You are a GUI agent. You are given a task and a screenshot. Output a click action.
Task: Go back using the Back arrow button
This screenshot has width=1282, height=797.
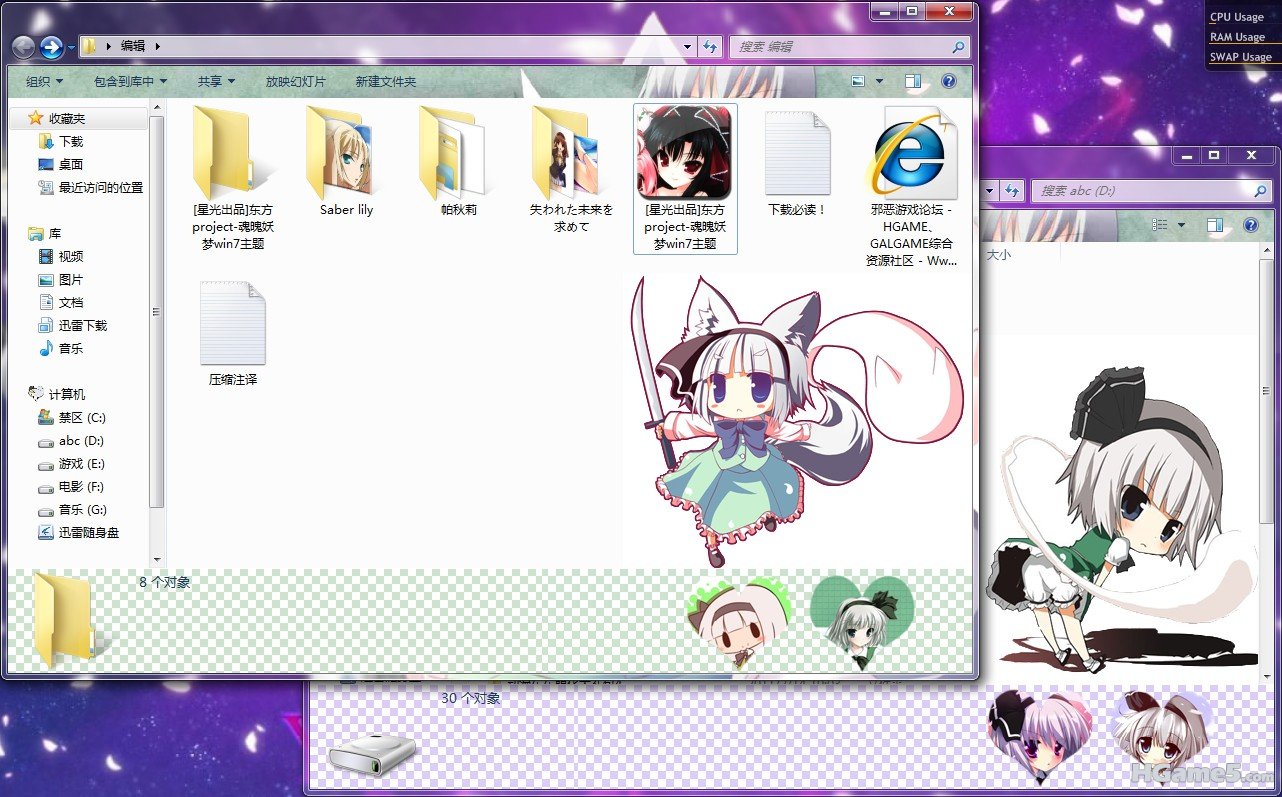click(x=23, y=47)
